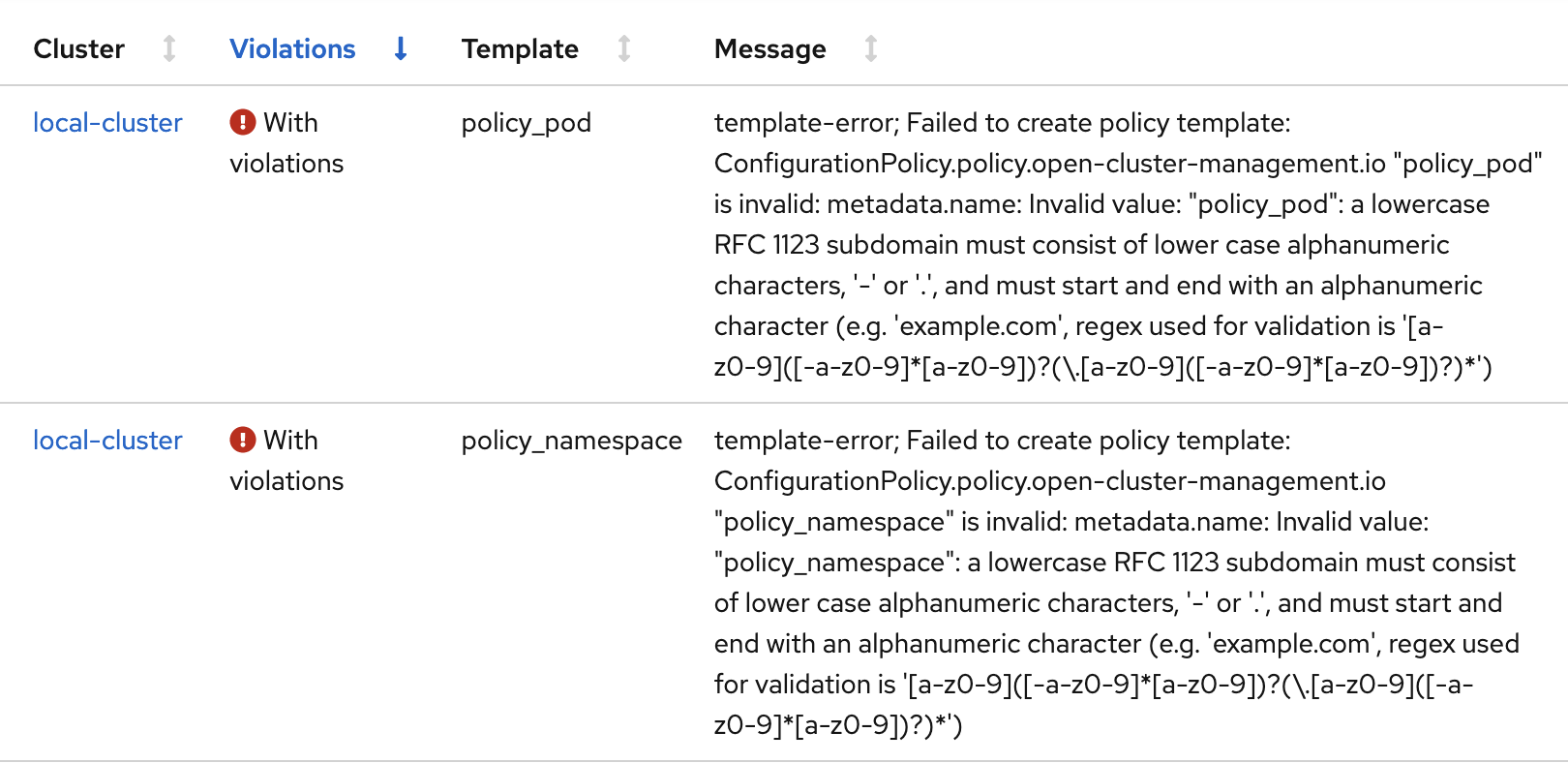This screenshot has width=1568, height=763.
Task: Click the Message column sort icon
Action: (x=871, y=48)
